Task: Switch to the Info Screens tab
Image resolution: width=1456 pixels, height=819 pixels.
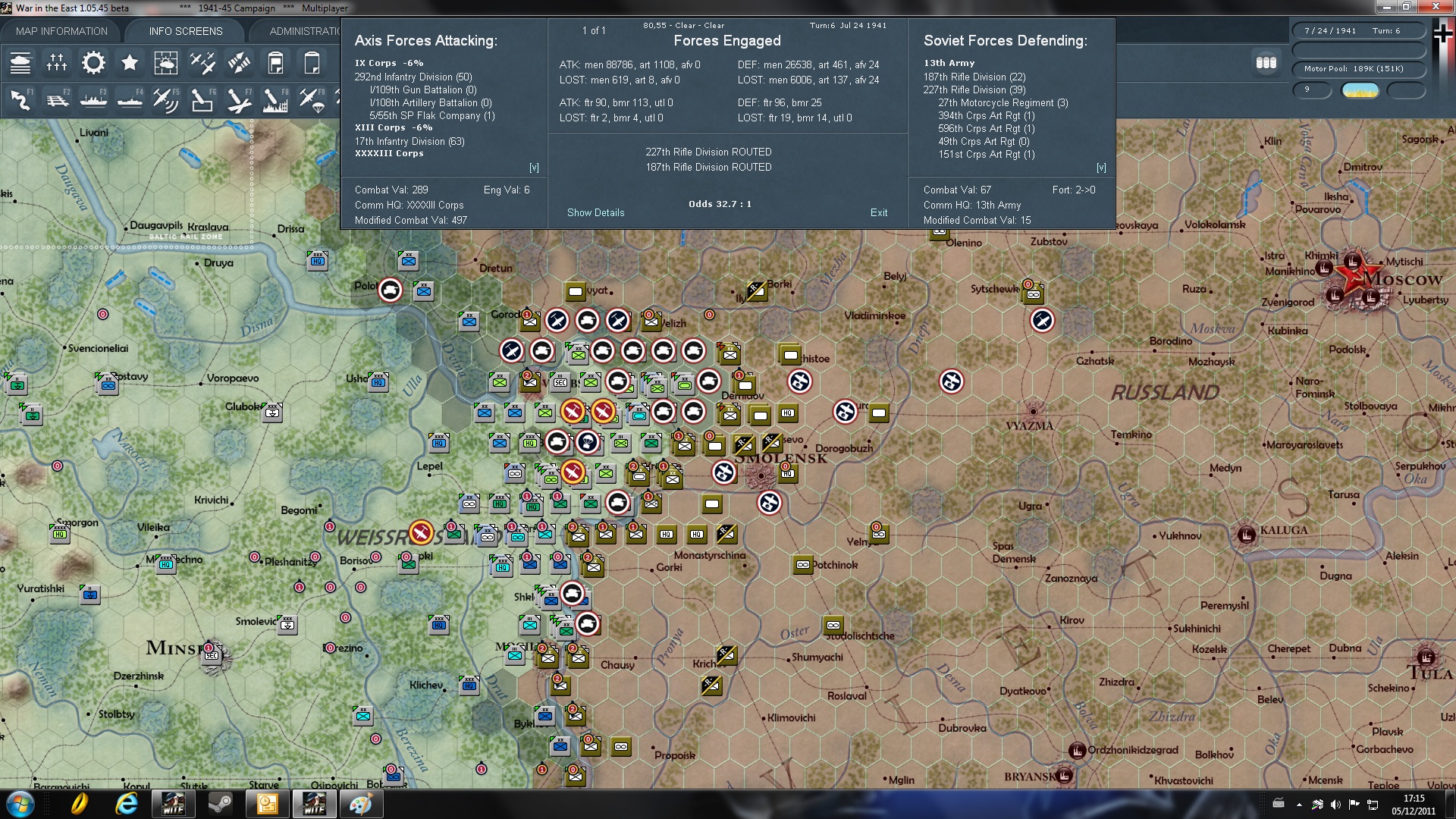Action: (x=186, y=31)
